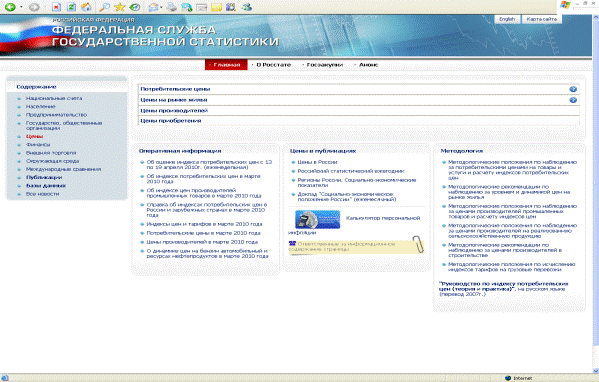The image size is (599, 382).
Task: Open the link about gasoline price dynamics
Action: (207, 253)
